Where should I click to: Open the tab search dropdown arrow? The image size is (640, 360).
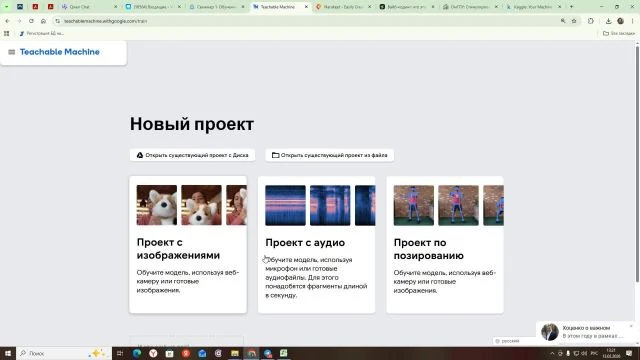point(6,7)
